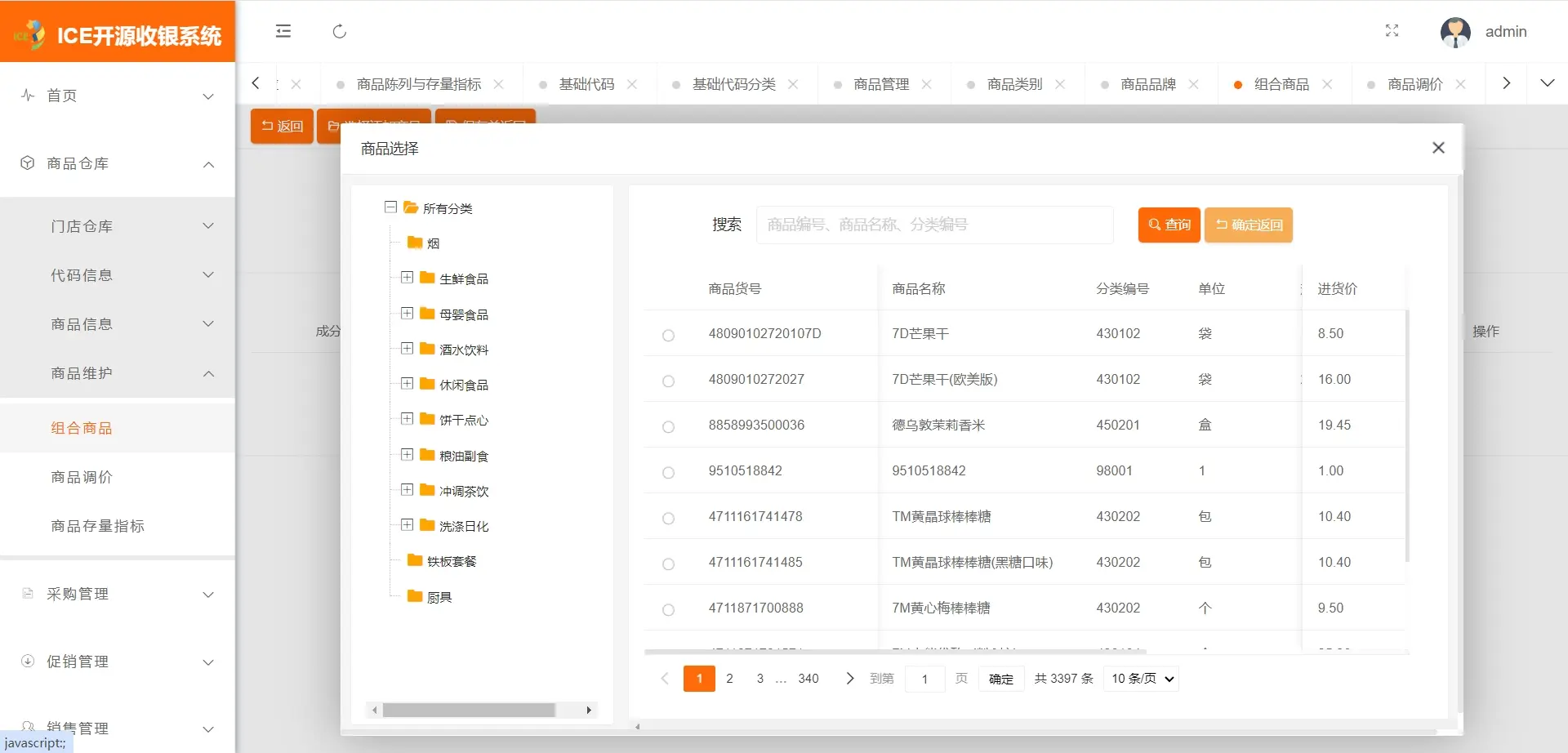Close the 商品调价 tab
This screenshot has width=1568, height=753.
(x=1461, y=84)
